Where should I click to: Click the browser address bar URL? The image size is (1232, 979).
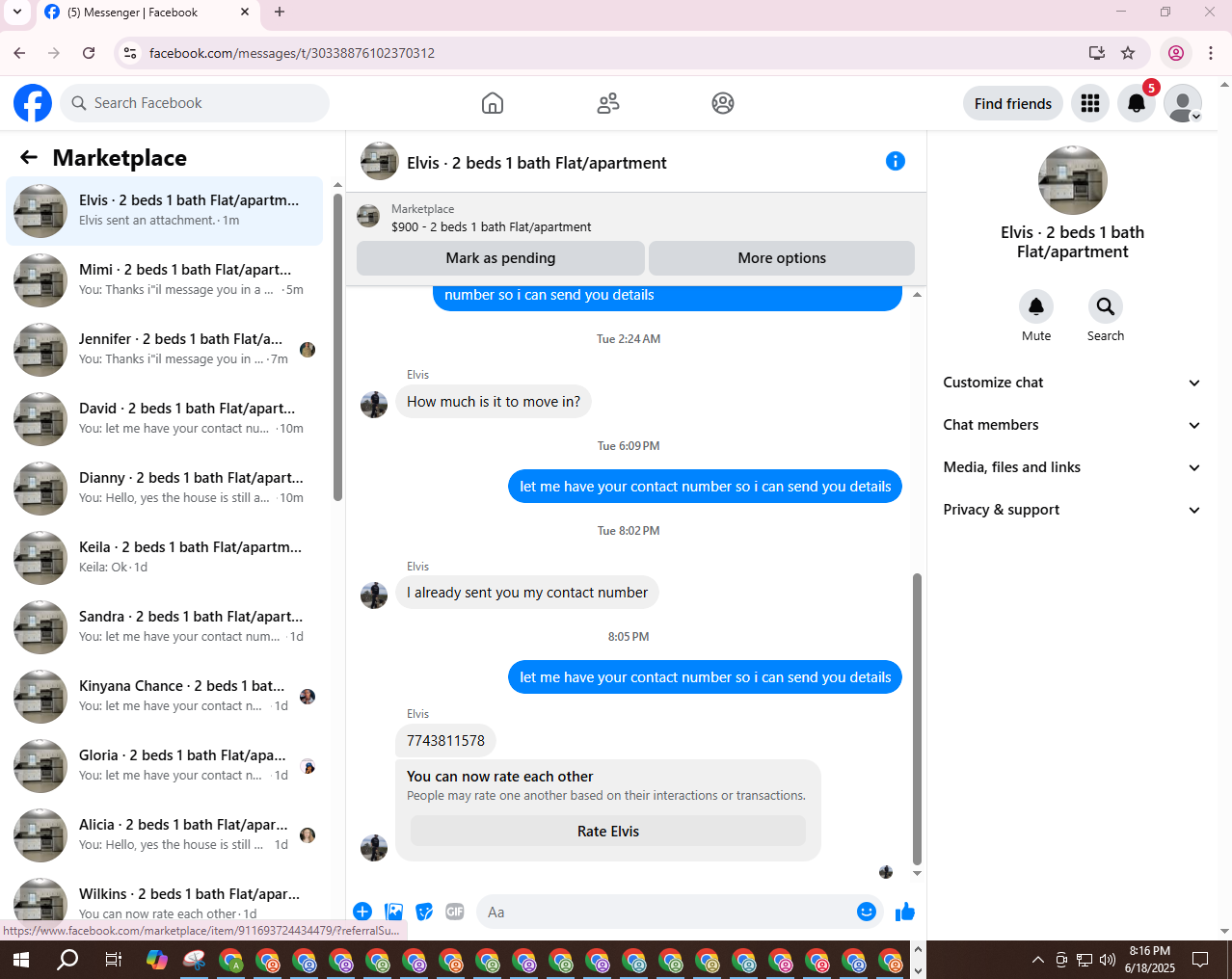pyautogui.click(x=292, y=53)
